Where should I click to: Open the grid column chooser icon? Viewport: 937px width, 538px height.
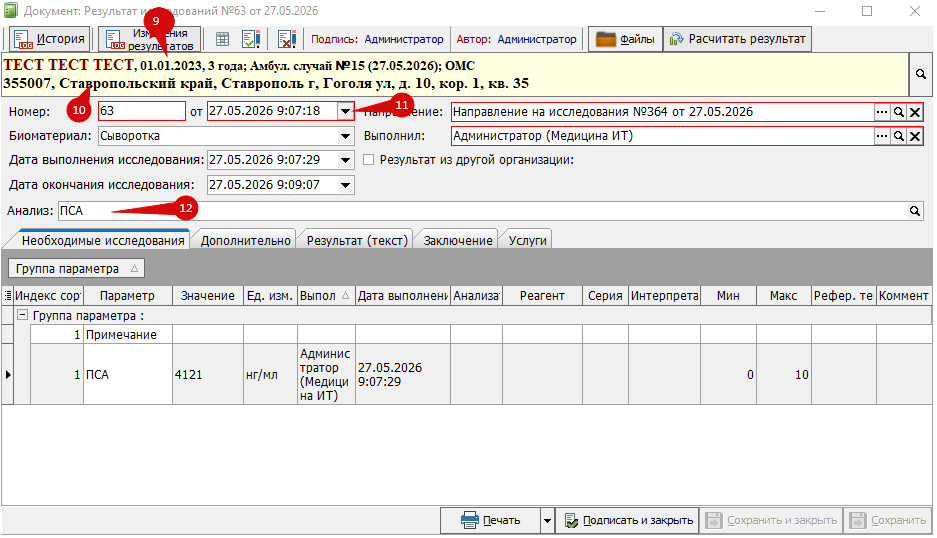click(x=8, y=296)
